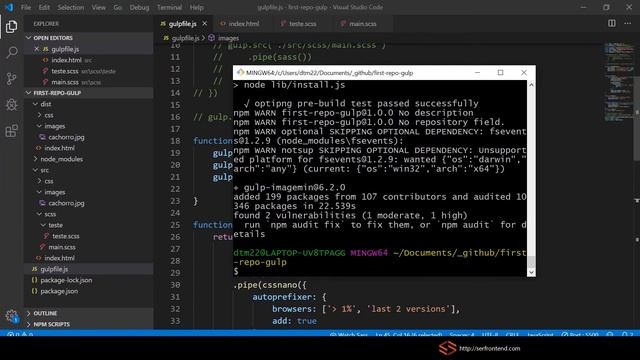Open the Selection menu
The width and height of the screenshot is (640, 360).
71,7
